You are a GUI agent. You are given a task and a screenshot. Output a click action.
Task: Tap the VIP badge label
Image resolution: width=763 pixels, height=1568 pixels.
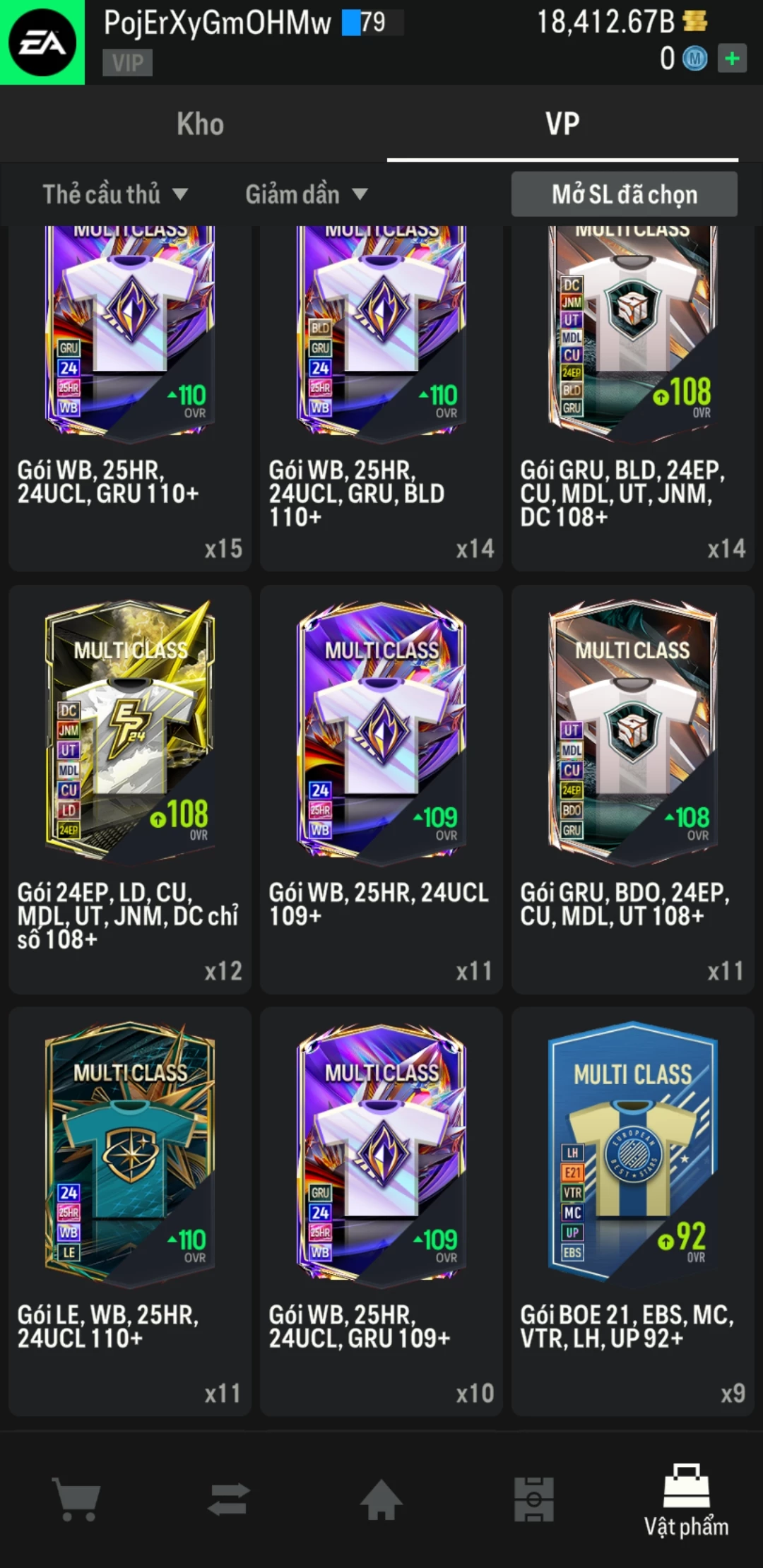[x=127, y=63]
